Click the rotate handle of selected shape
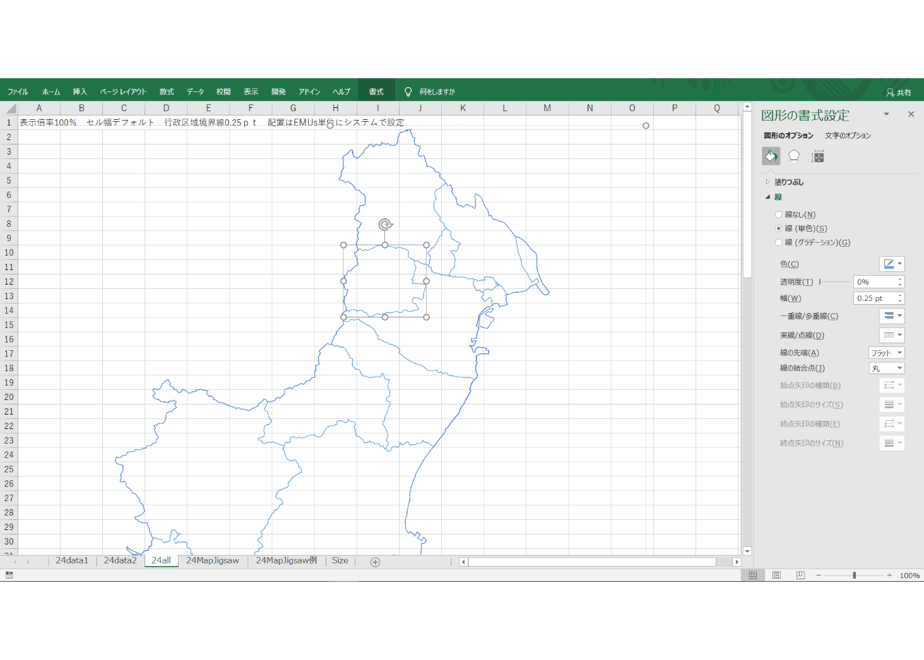This screenshot has height=660, width=924. click(x=385, y=225)
